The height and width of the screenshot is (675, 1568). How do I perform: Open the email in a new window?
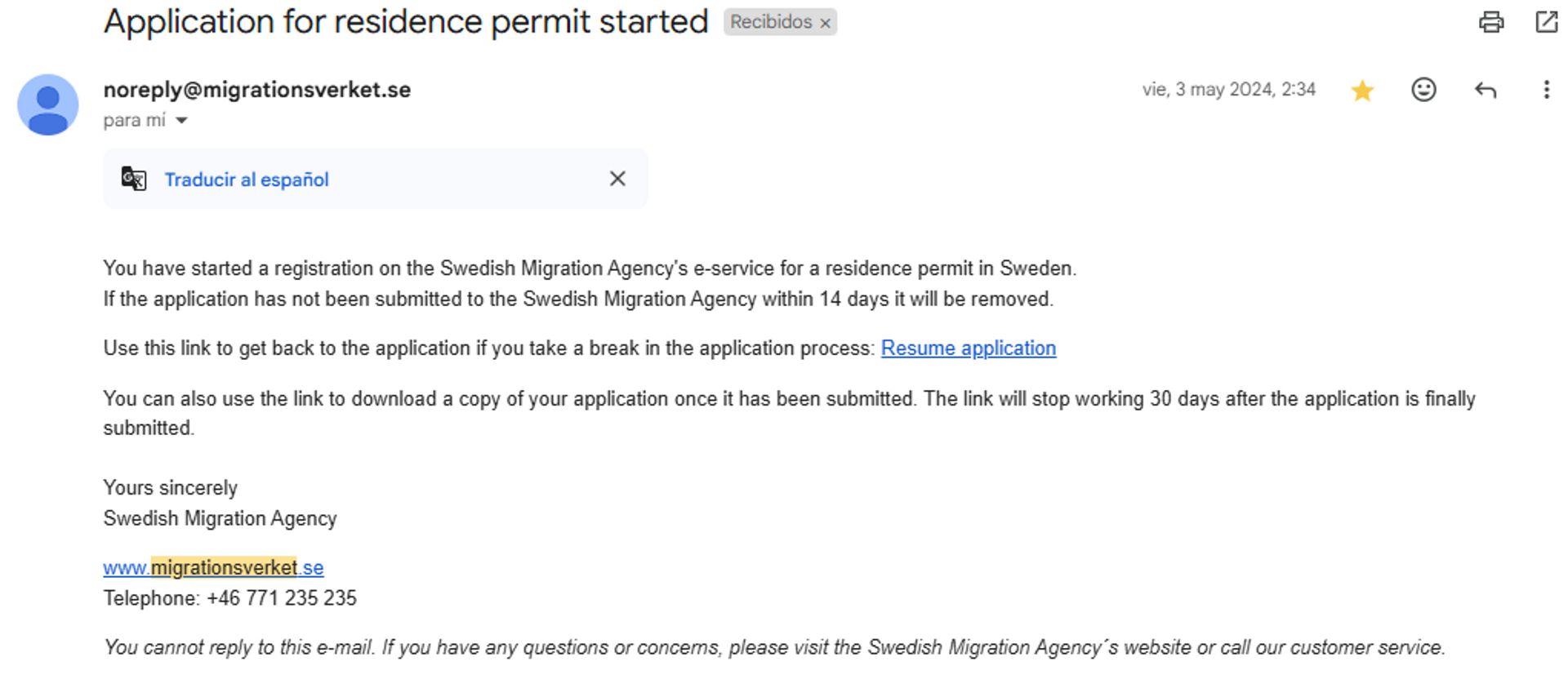pos(1547,22)
